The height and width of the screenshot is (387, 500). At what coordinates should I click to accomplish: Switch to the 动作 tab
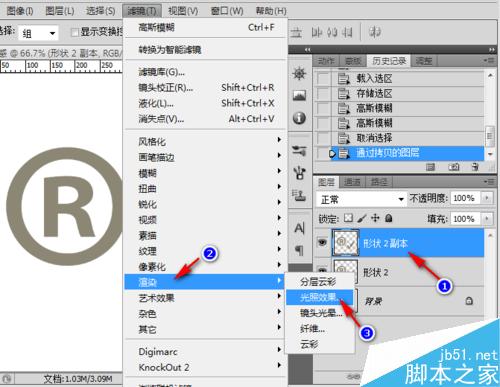tap(326, 61)
